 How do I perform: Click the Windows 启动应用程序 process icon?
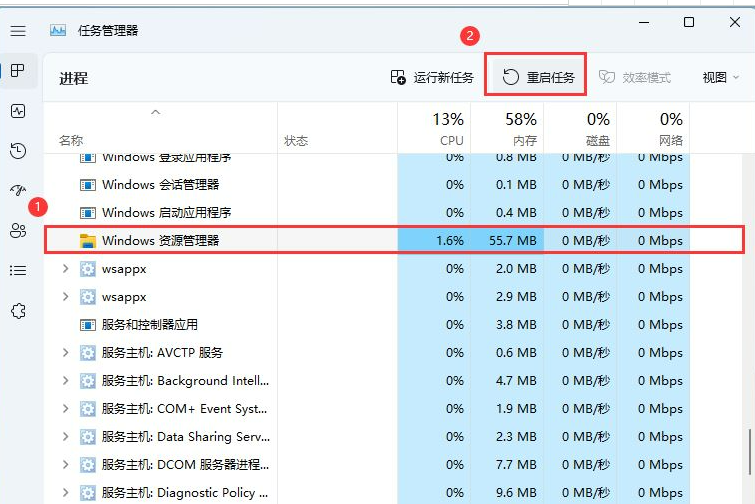pyautogui.click(x=88, y=213)
